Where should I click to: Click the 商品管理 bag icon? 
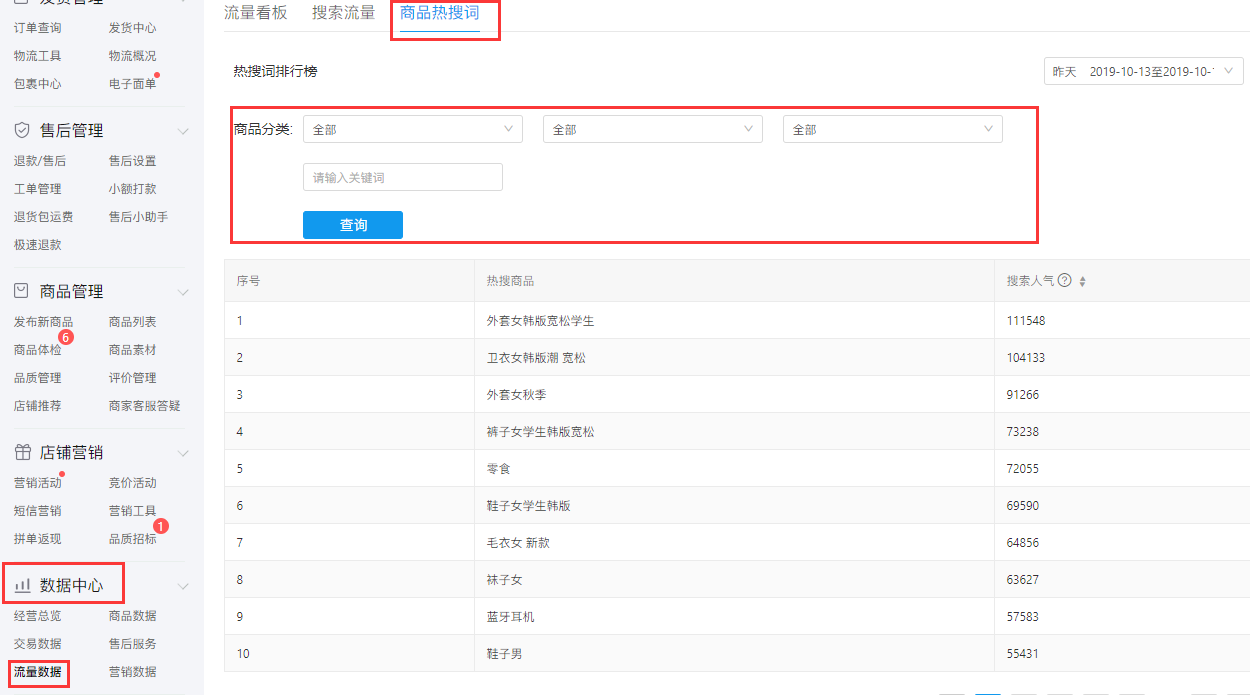[22, 291]
